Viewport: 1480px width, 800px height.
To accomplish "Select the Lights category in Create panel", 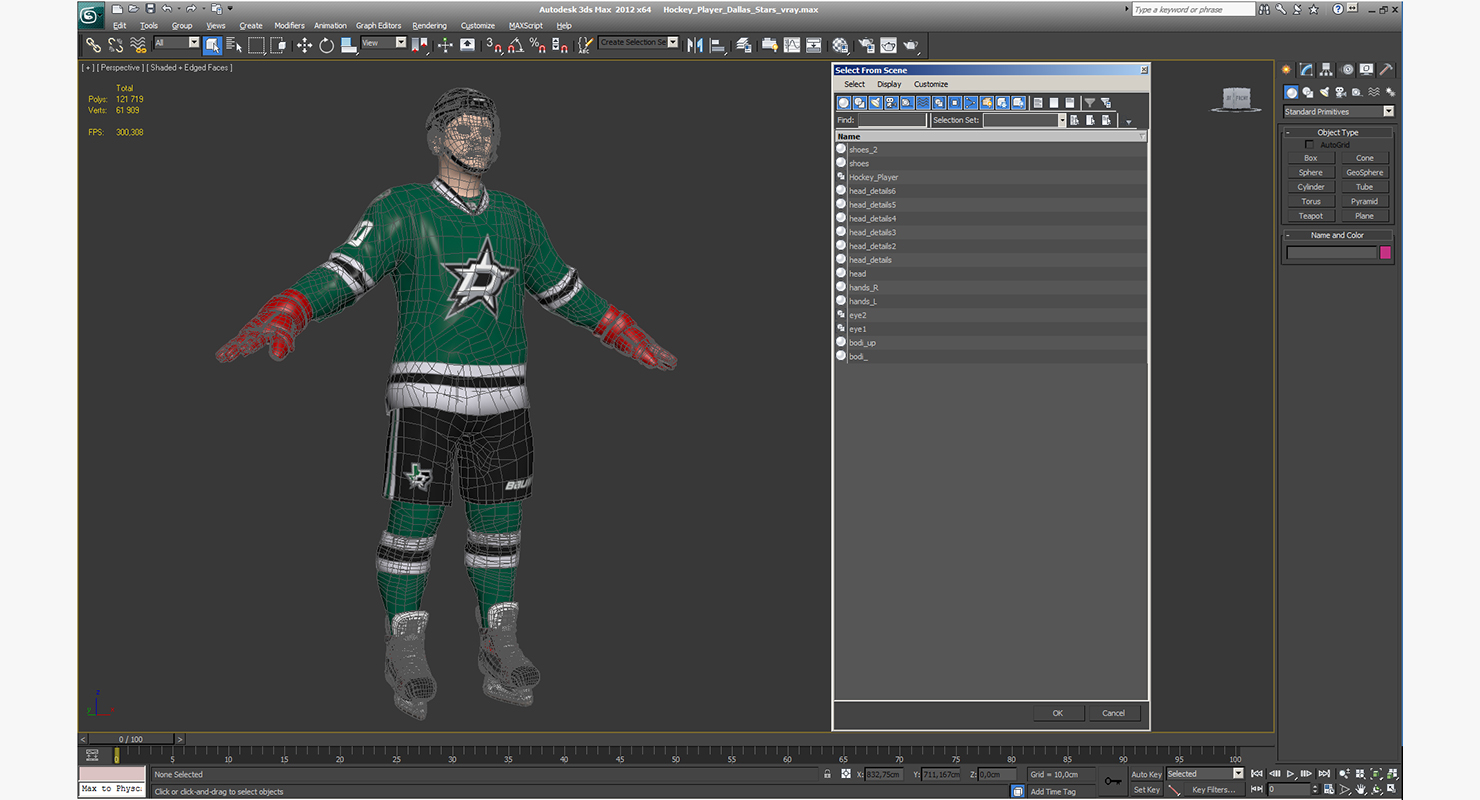I will (1325, 92).
